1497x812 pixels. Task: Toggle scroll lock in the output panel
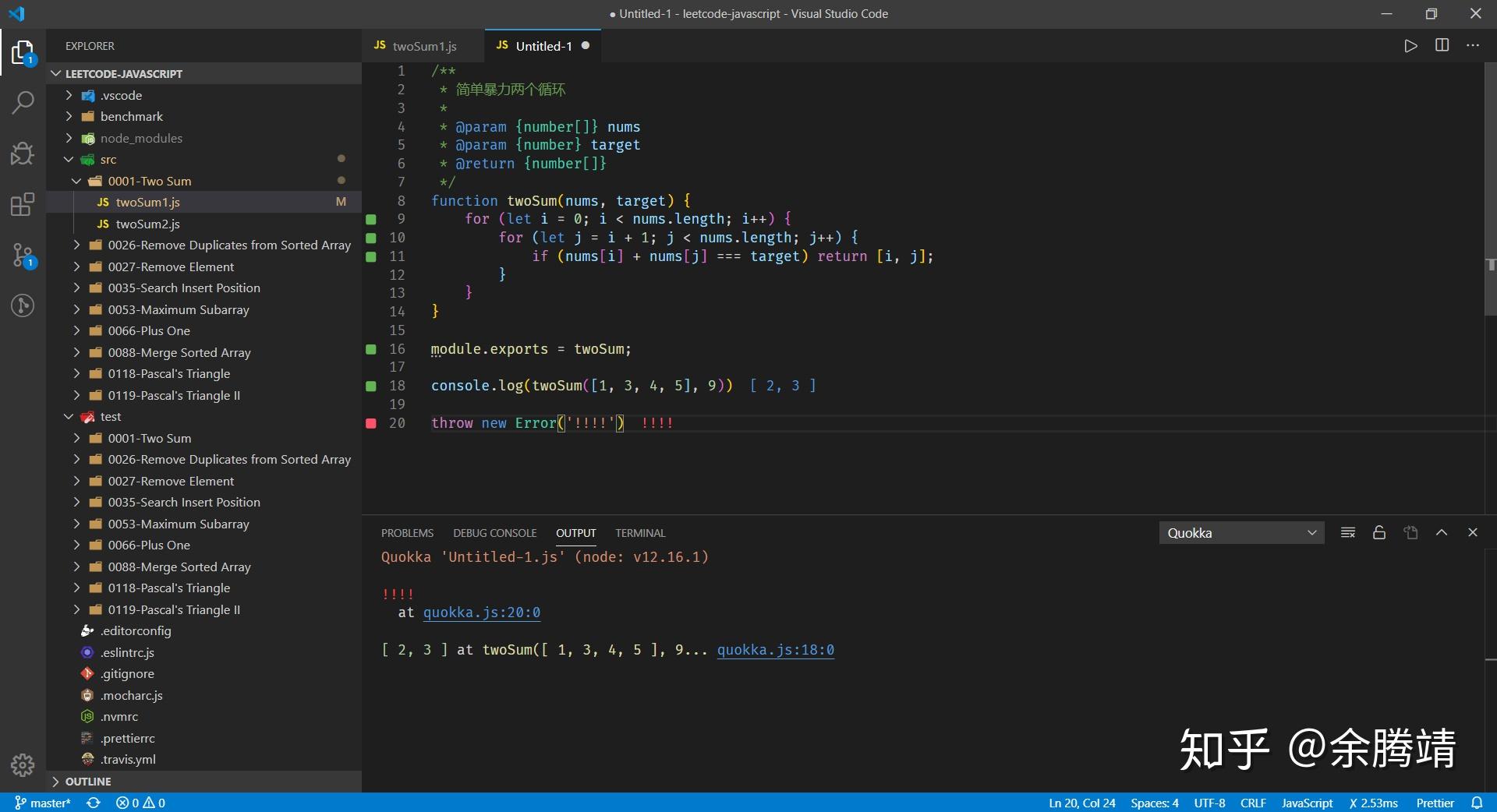(1378, 532)
